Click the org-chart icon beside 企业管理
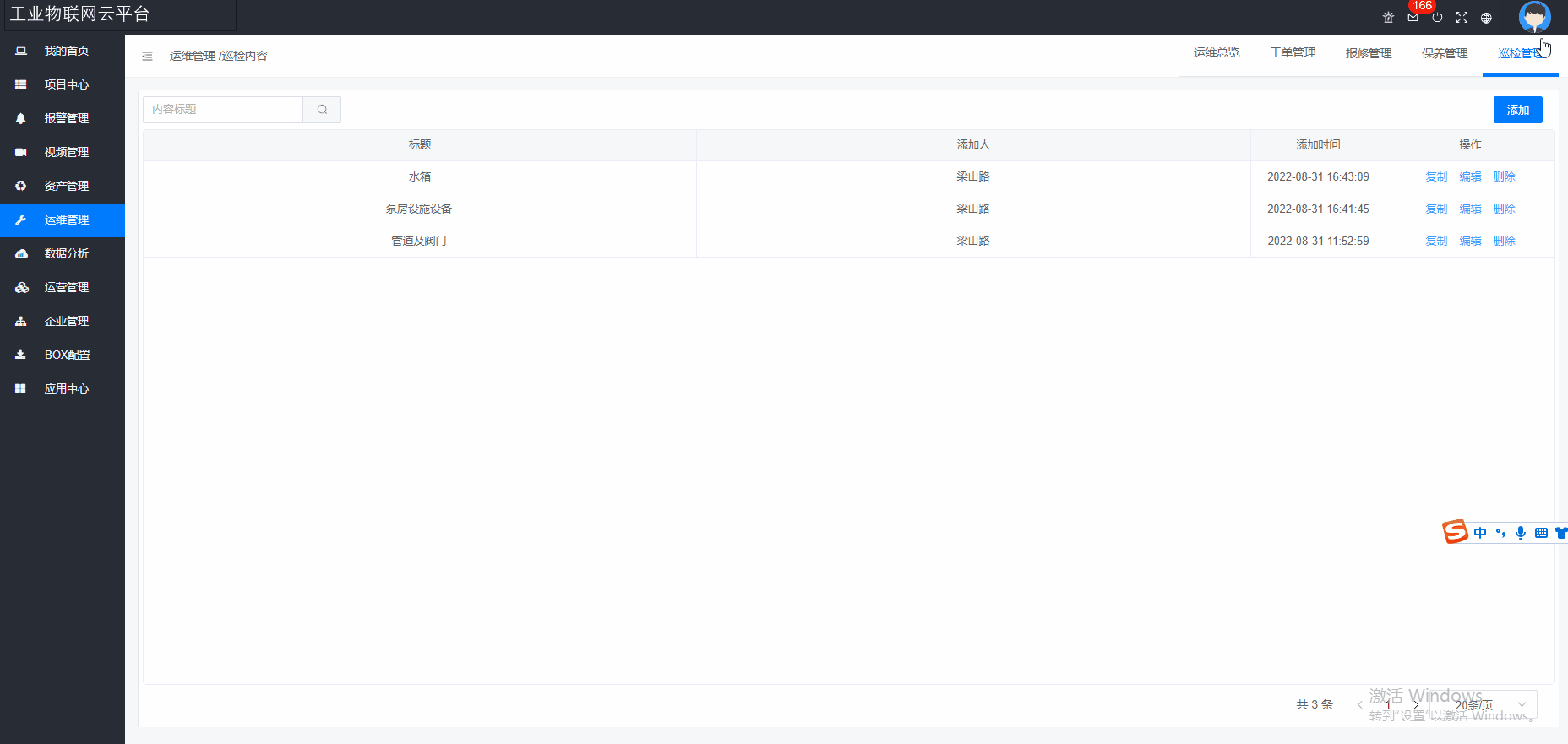 [x=21, y=322]
